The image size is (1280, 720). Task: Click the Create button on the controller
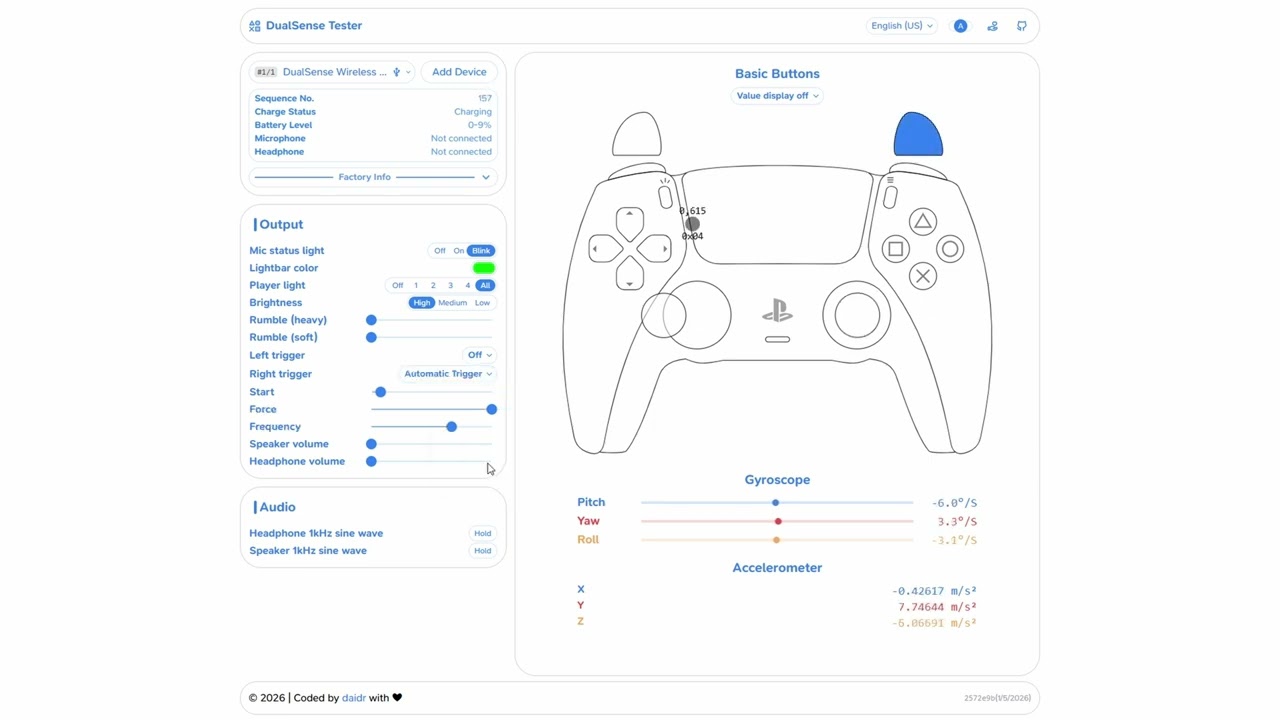(x=666, y=197)
